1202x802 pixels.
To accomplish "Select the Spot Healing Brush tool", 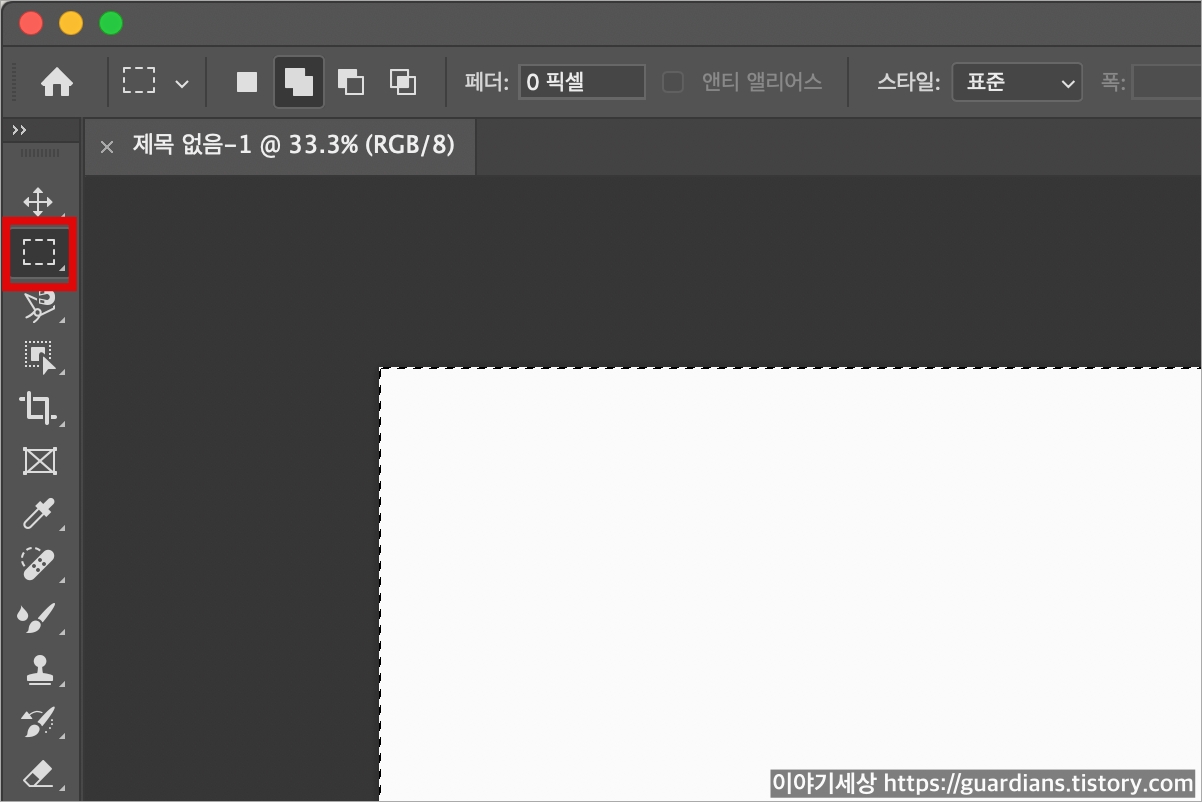I will (38, 565).
